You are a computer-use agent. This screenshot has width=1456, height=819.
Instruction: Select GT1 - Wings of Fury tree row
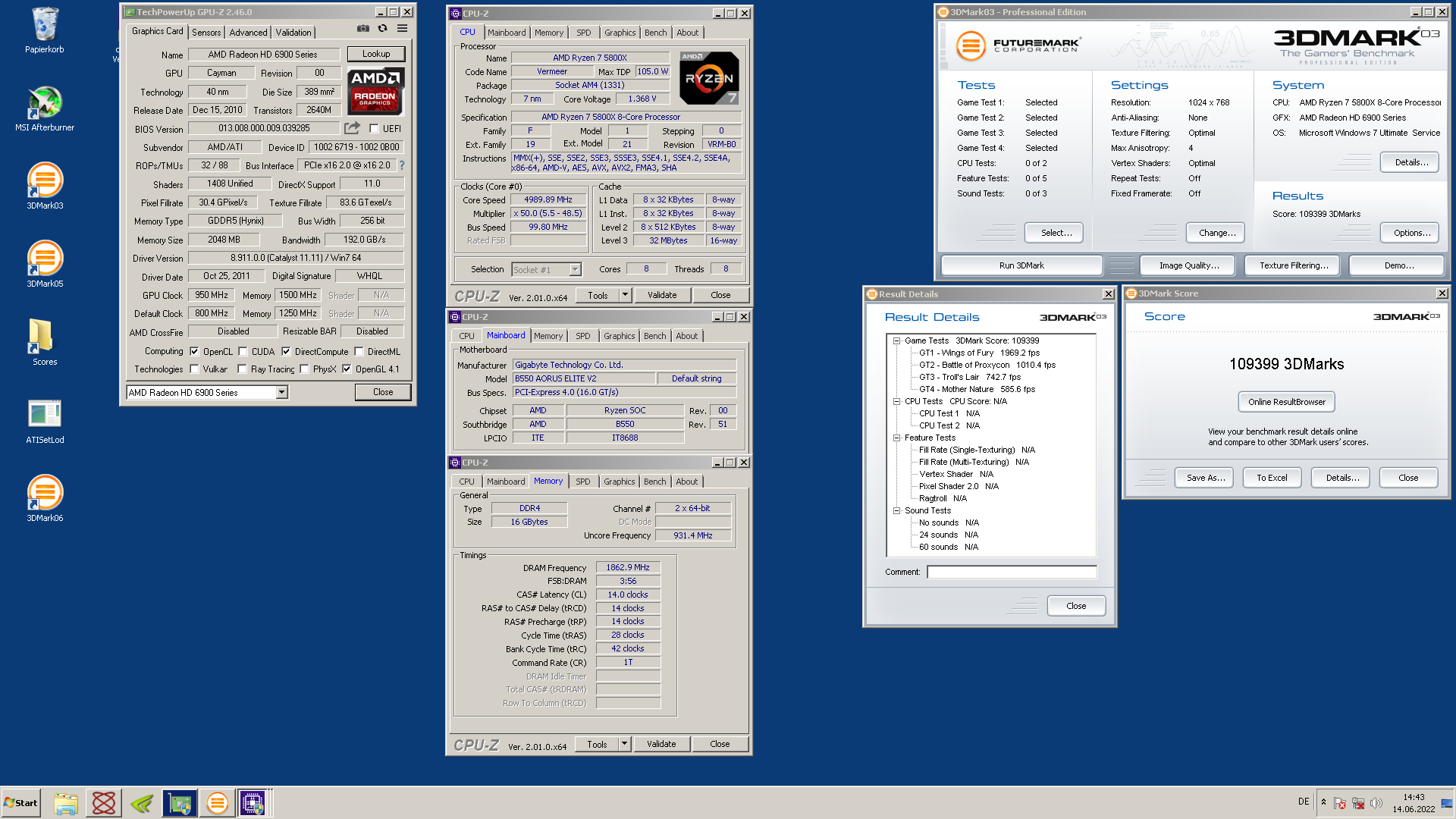pos(979,353)
